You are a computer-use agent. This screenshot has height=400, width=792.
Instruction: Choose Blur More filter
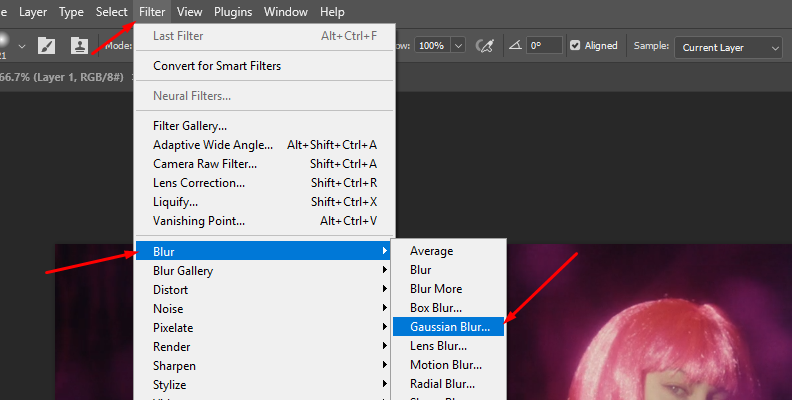pos(449,289)
